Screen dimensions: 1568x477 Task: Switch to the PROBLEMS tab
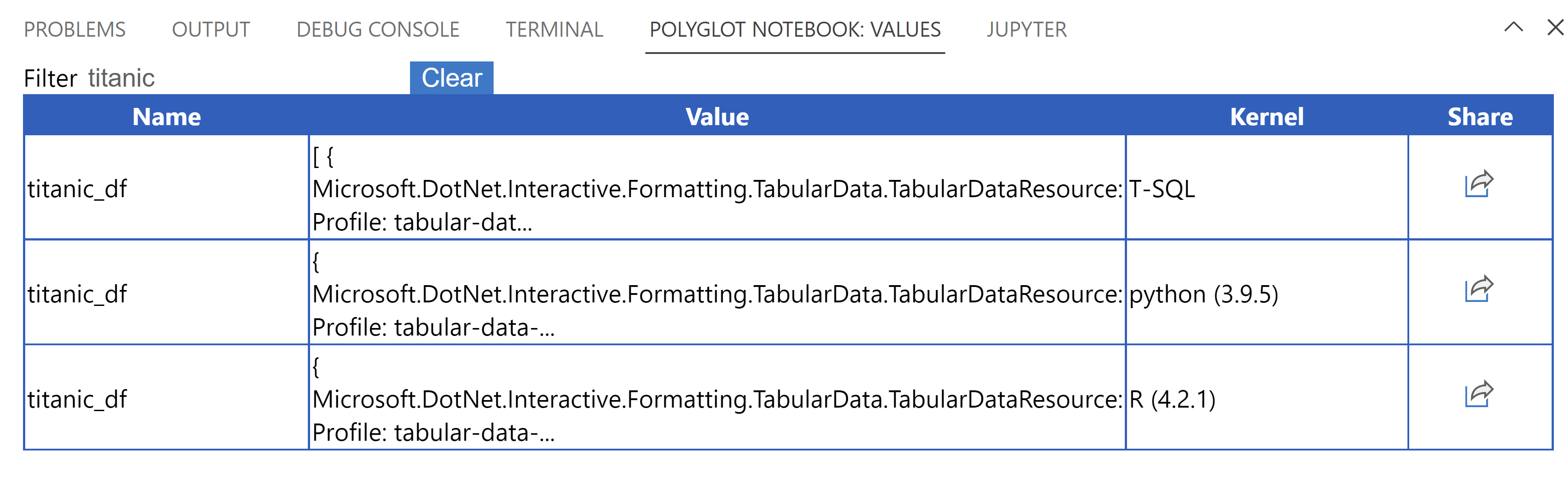(x=74, y=30)
